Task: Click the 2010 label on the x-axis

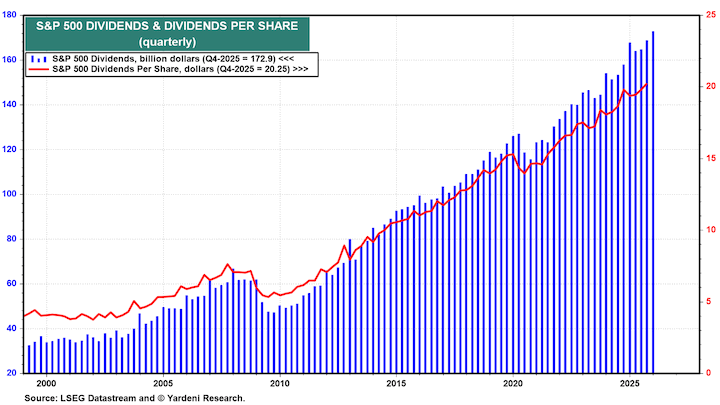Action: pyautogui.click(x=280, y=384)
